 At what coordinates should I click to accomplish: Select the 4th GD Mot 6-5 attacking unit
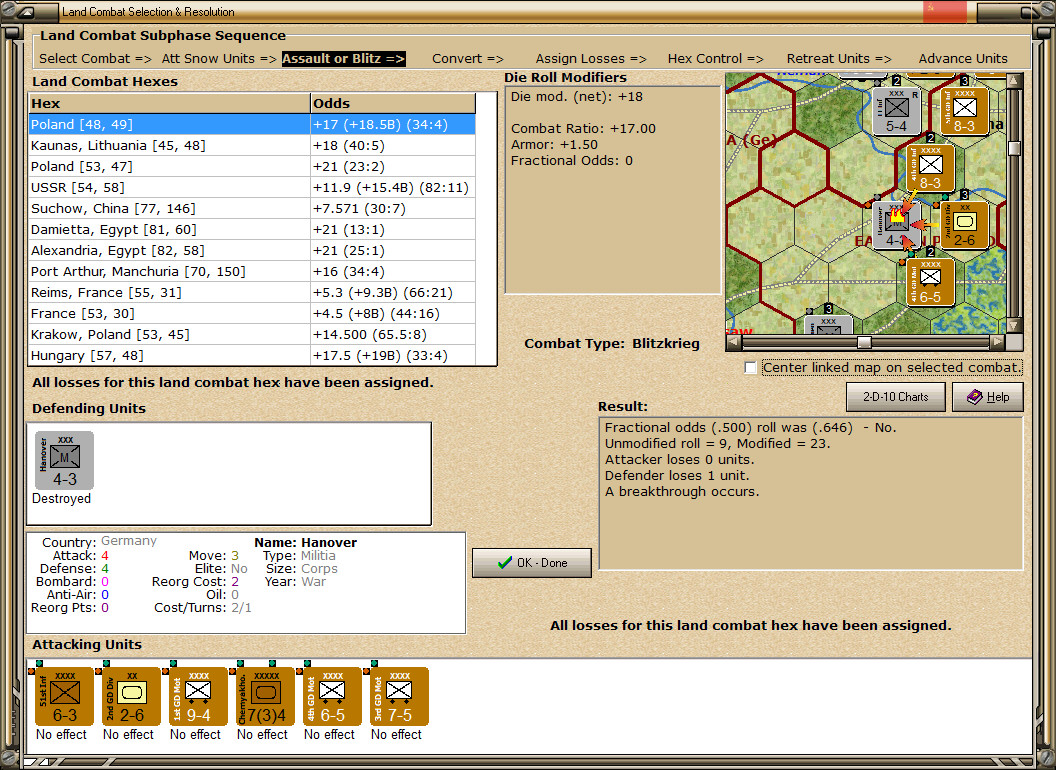[332, 697]
